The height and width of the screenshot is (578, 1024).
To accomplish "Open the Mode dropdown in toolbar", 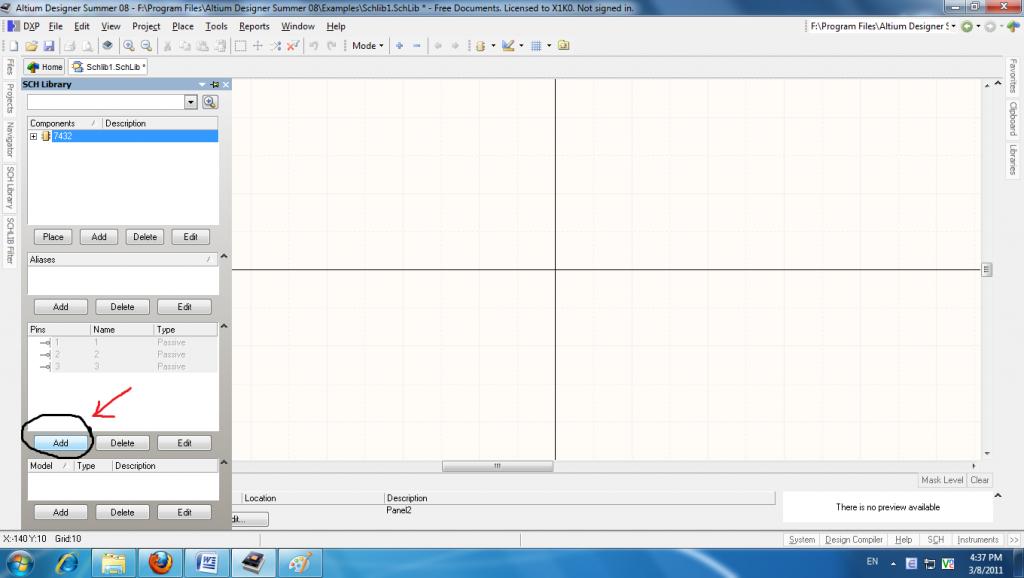I will [368, 46].
